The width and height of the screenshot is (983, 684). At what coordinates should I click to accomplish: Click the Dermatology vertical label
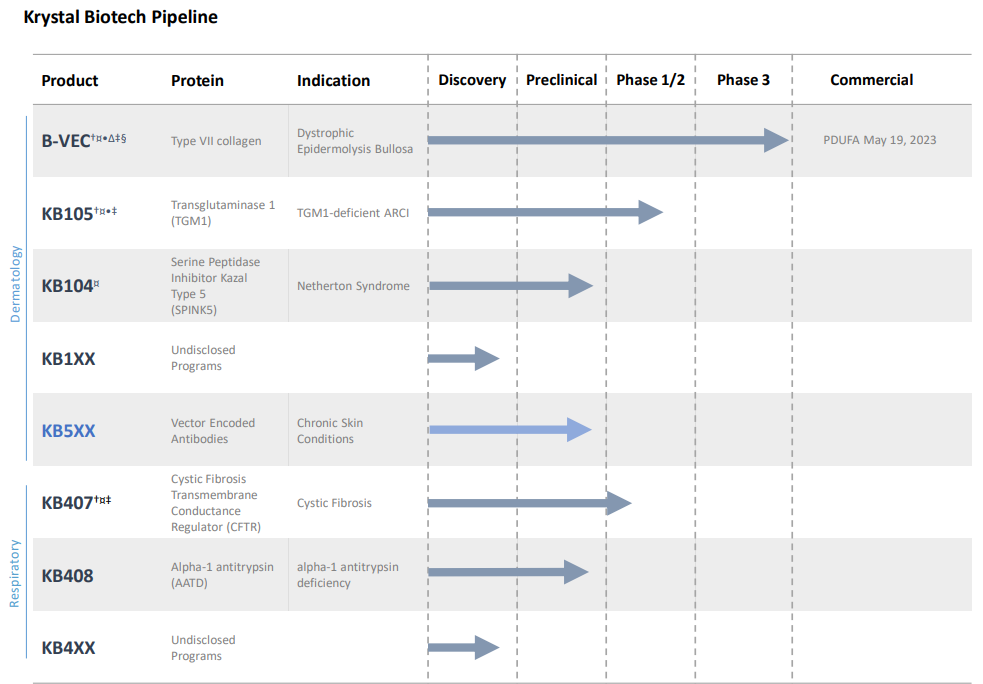click(15, 283)
